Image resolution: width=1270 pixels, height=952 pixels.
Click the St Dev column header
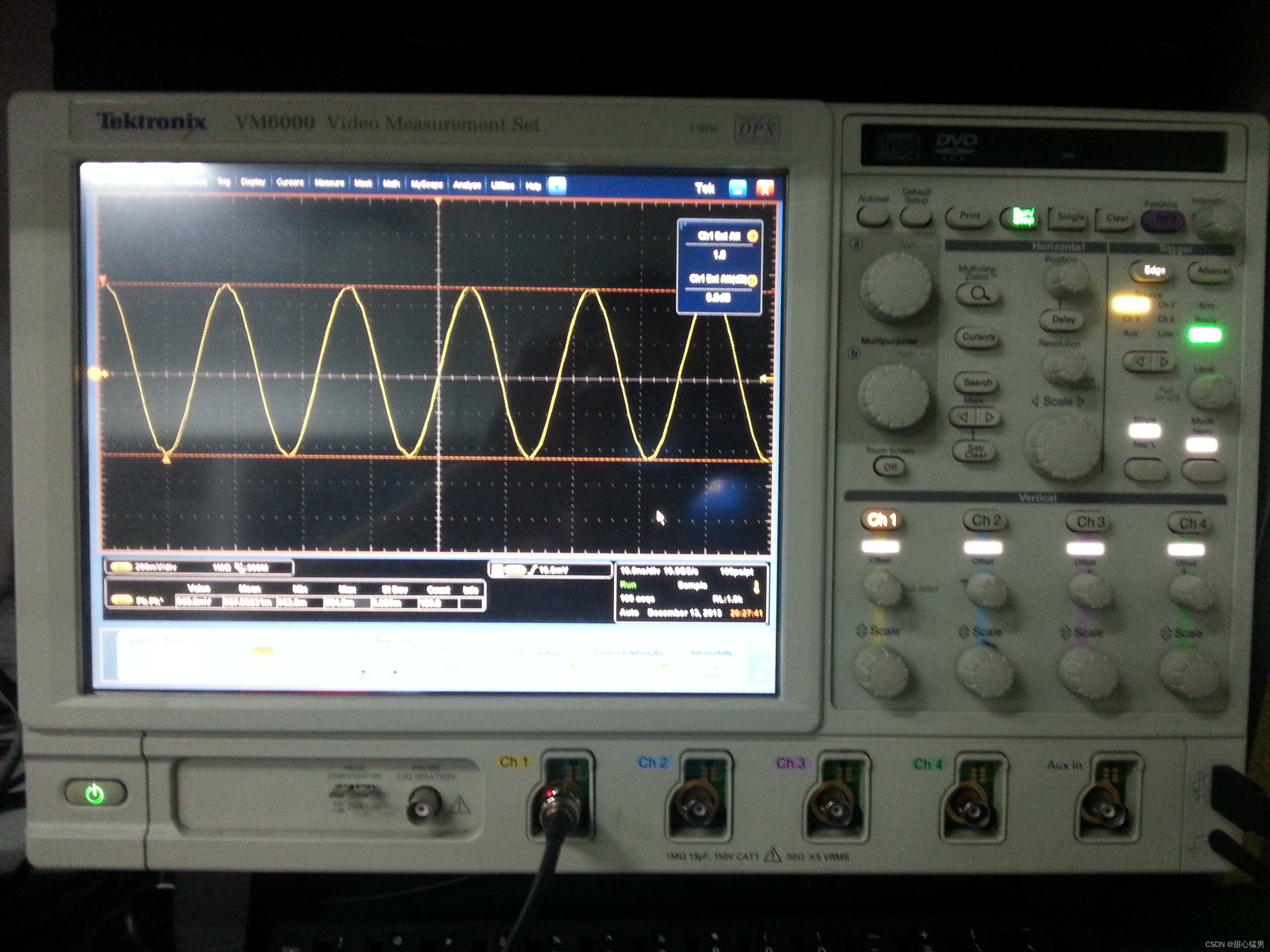click(395, 589)
